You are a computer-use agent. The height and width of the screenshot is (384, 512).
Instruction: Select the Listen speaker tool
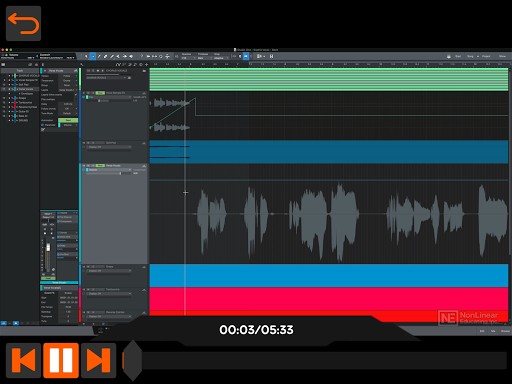pos(131,56)
